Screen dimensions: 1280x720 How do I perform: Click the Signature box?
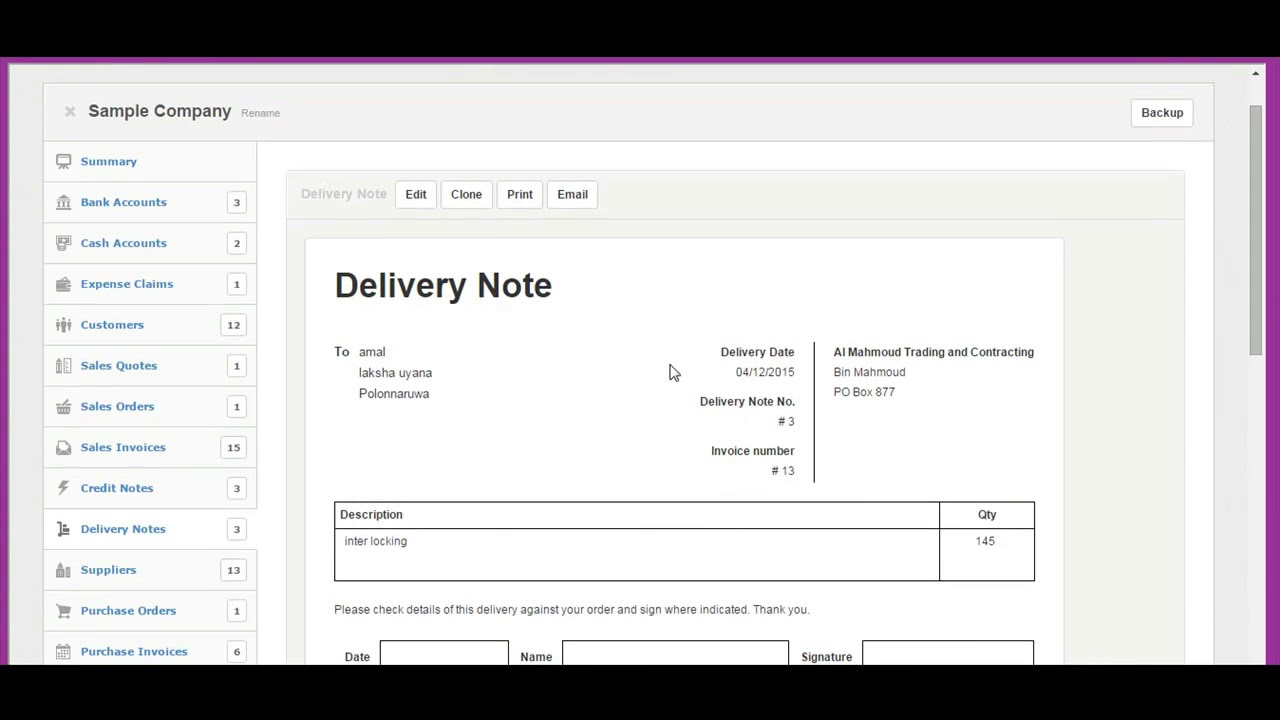(x=948, y=653)
